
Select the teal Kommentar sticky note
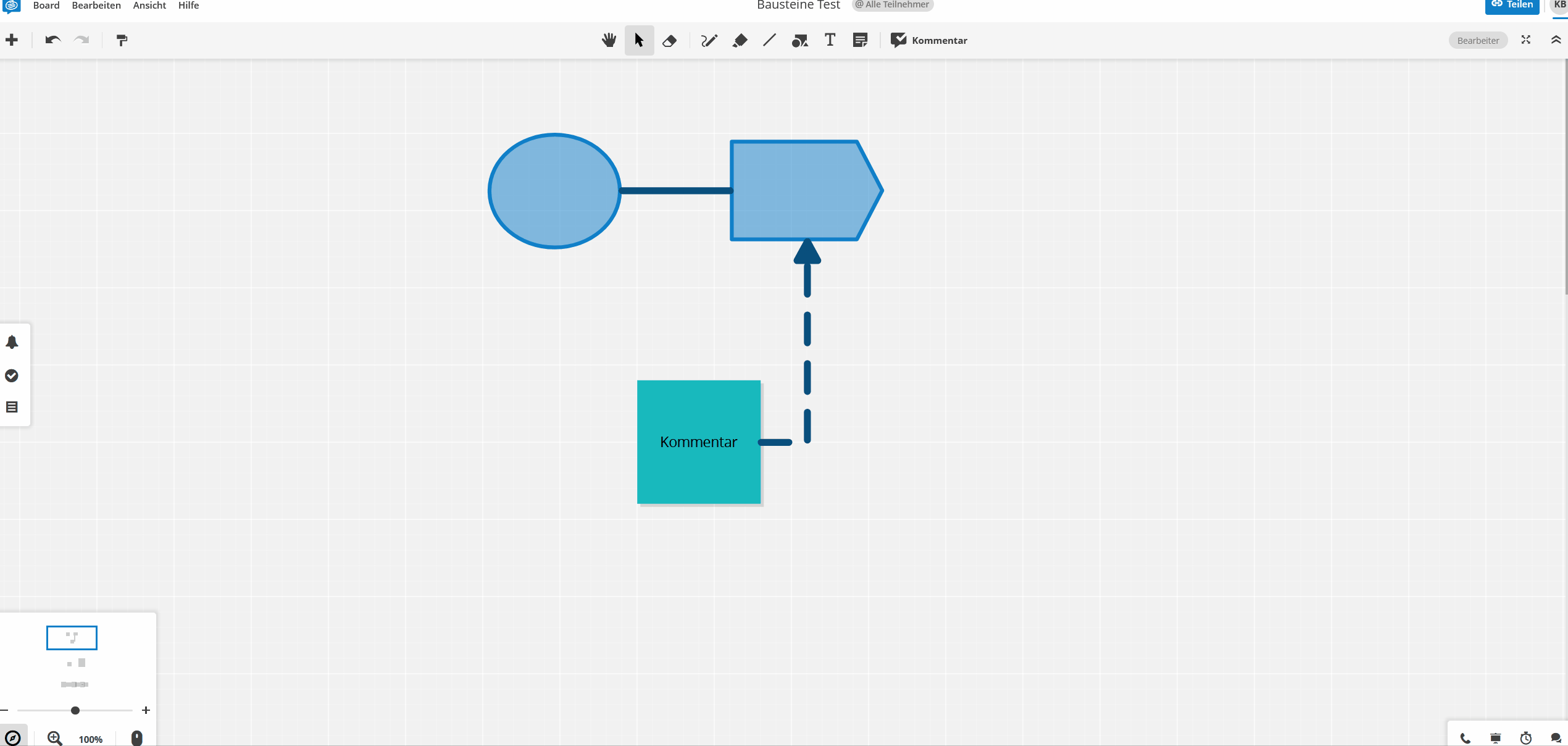(x=699, y=442)
